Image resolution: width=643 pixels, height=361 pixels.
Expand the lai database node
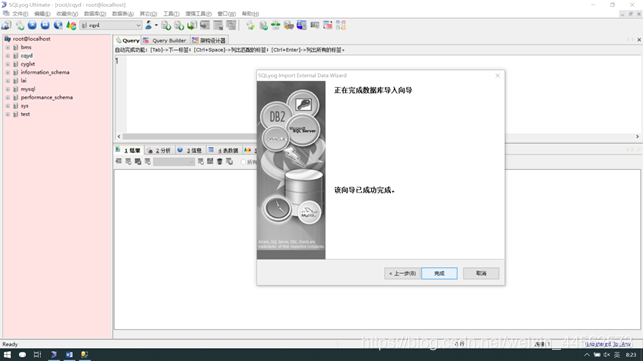tap(7, 81)
